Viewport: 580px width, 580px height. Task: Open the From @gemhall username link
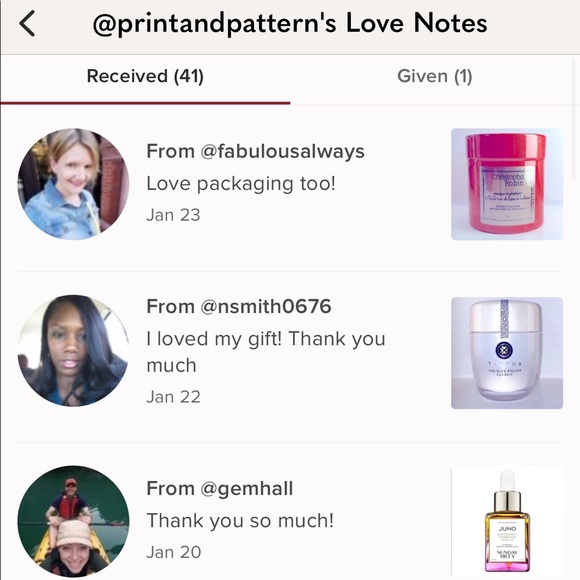220,488
